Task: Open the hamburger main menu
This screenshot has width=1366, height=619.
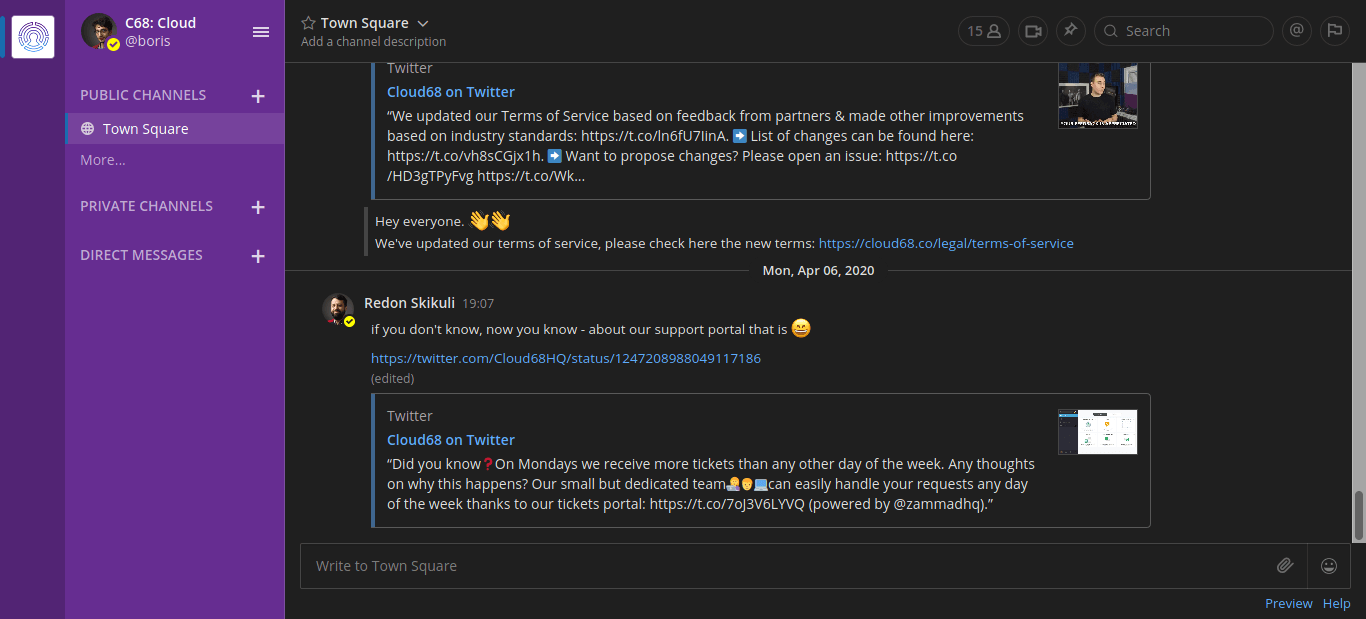Action: [x=261, y=32]
